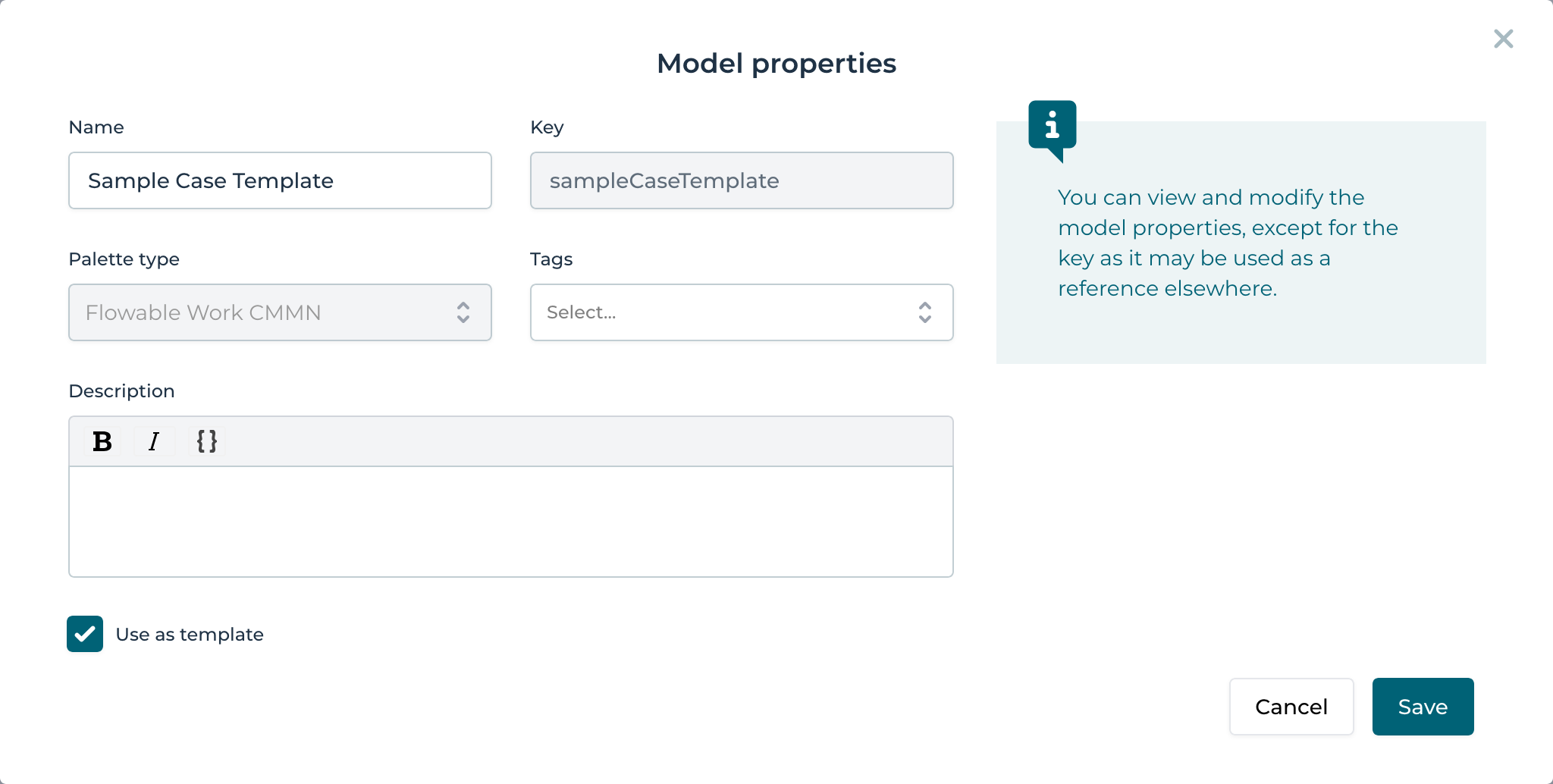Image resolution: width=1553 pixels, height=784 pixels.
Task: Toggle bold formatting in the Description toolbar
Action: [102, 441]
